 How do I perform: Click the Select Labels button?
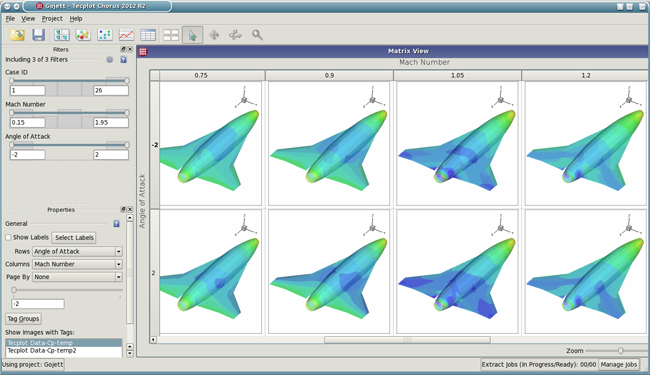[x=74, y=237]
